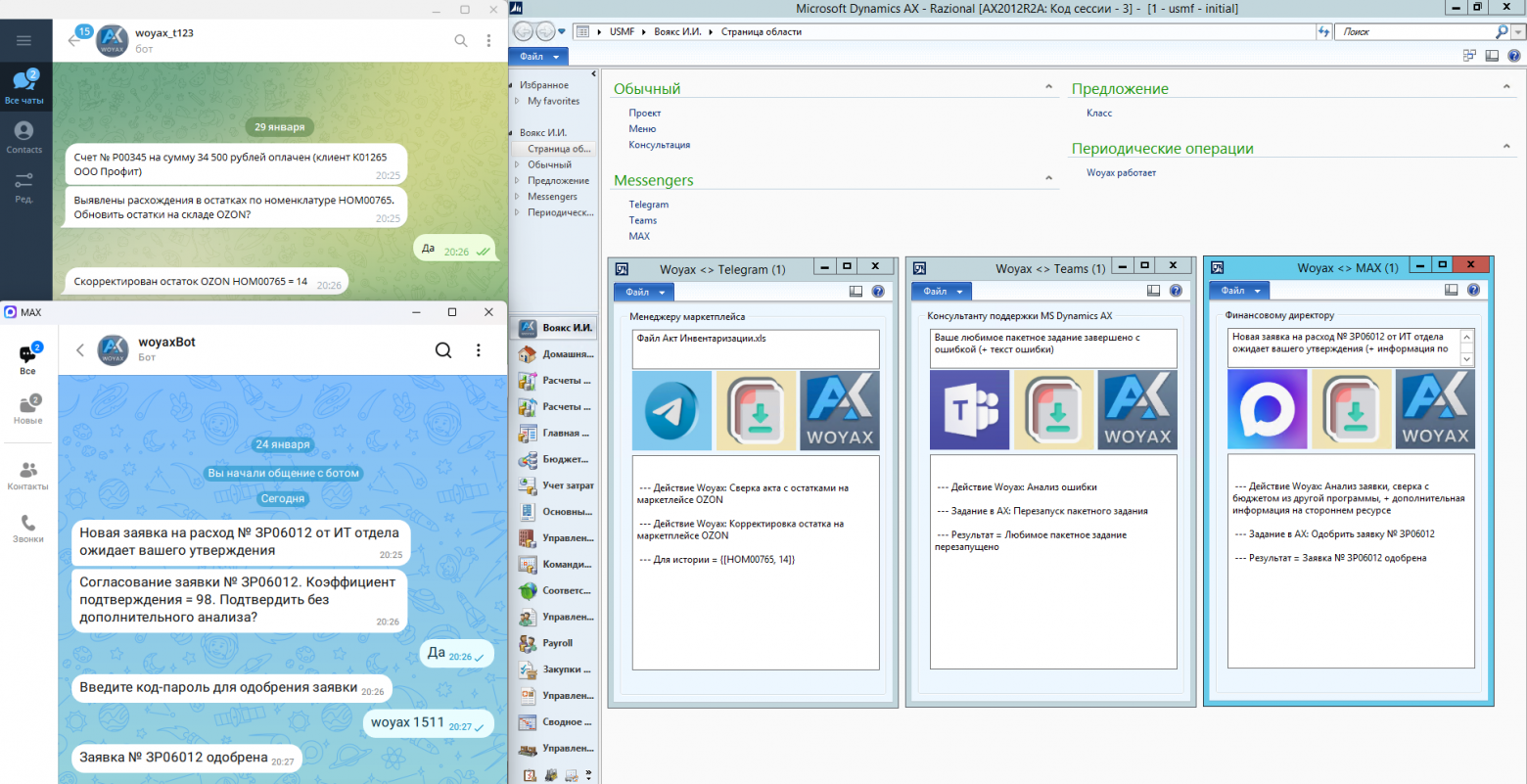Image resolution: width=1527 pixels, height=784 pixels.
Task: Click the Teams logo in Woyax <> Teams form
Action: (969, 410)
